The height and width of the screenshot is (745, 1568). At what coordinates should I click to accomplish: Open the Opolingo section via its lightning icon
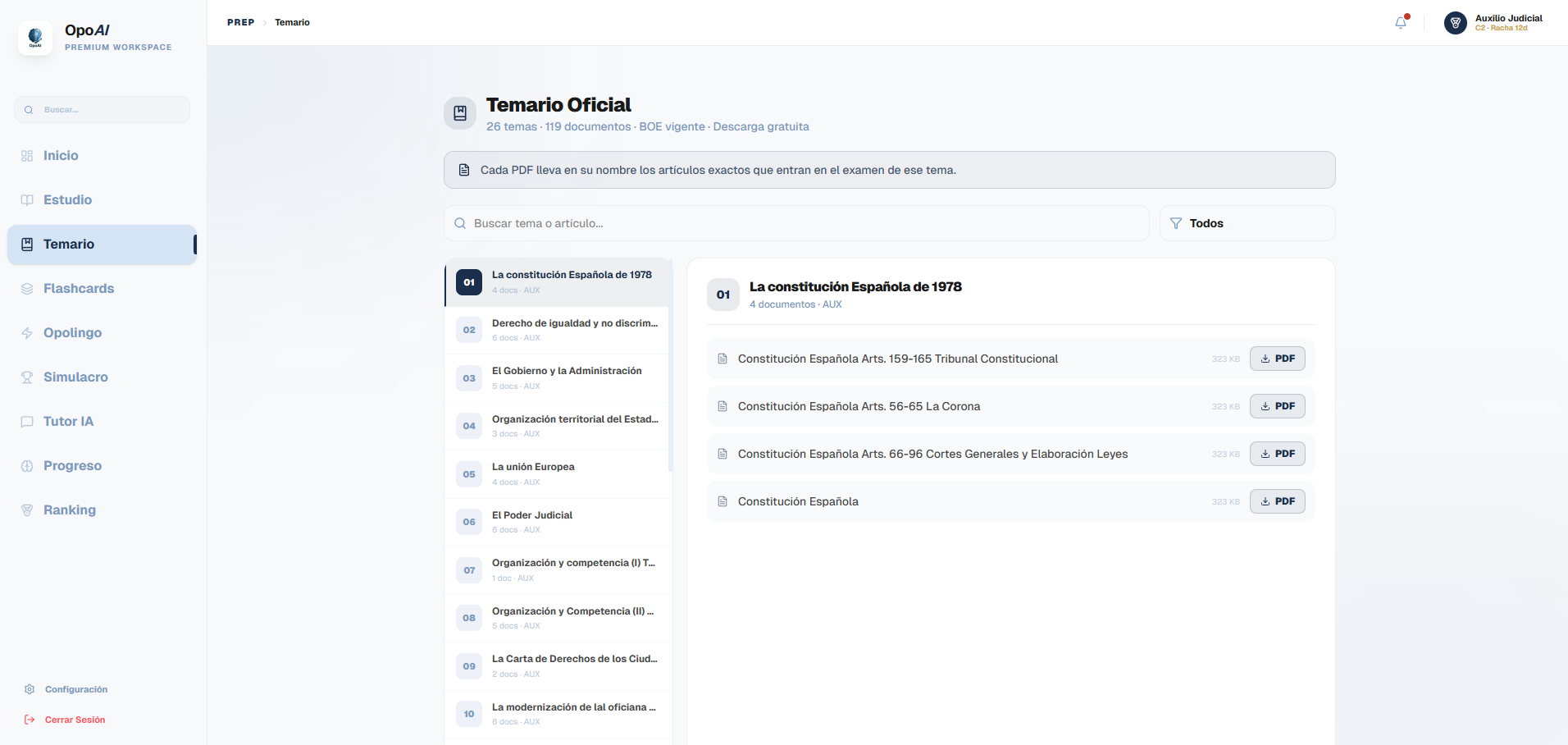pyautogui.click(x=27, y=332)
